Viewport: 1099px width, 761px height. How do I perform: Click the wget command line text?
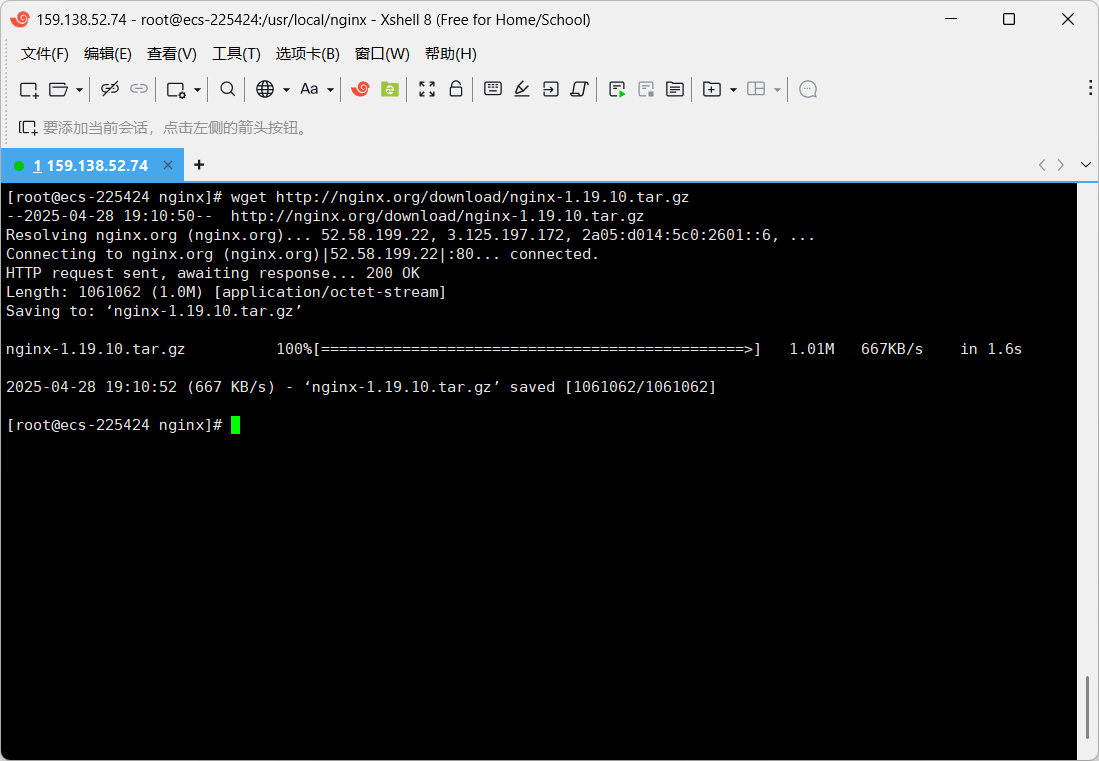pos(460,197)
